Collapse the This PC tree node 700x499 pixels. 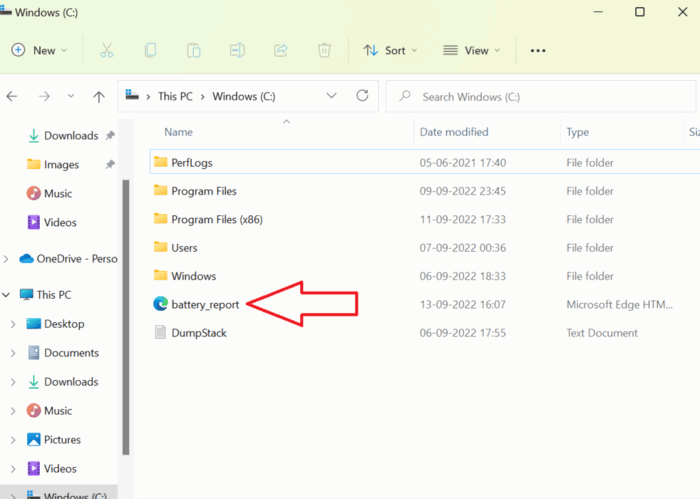6,295
